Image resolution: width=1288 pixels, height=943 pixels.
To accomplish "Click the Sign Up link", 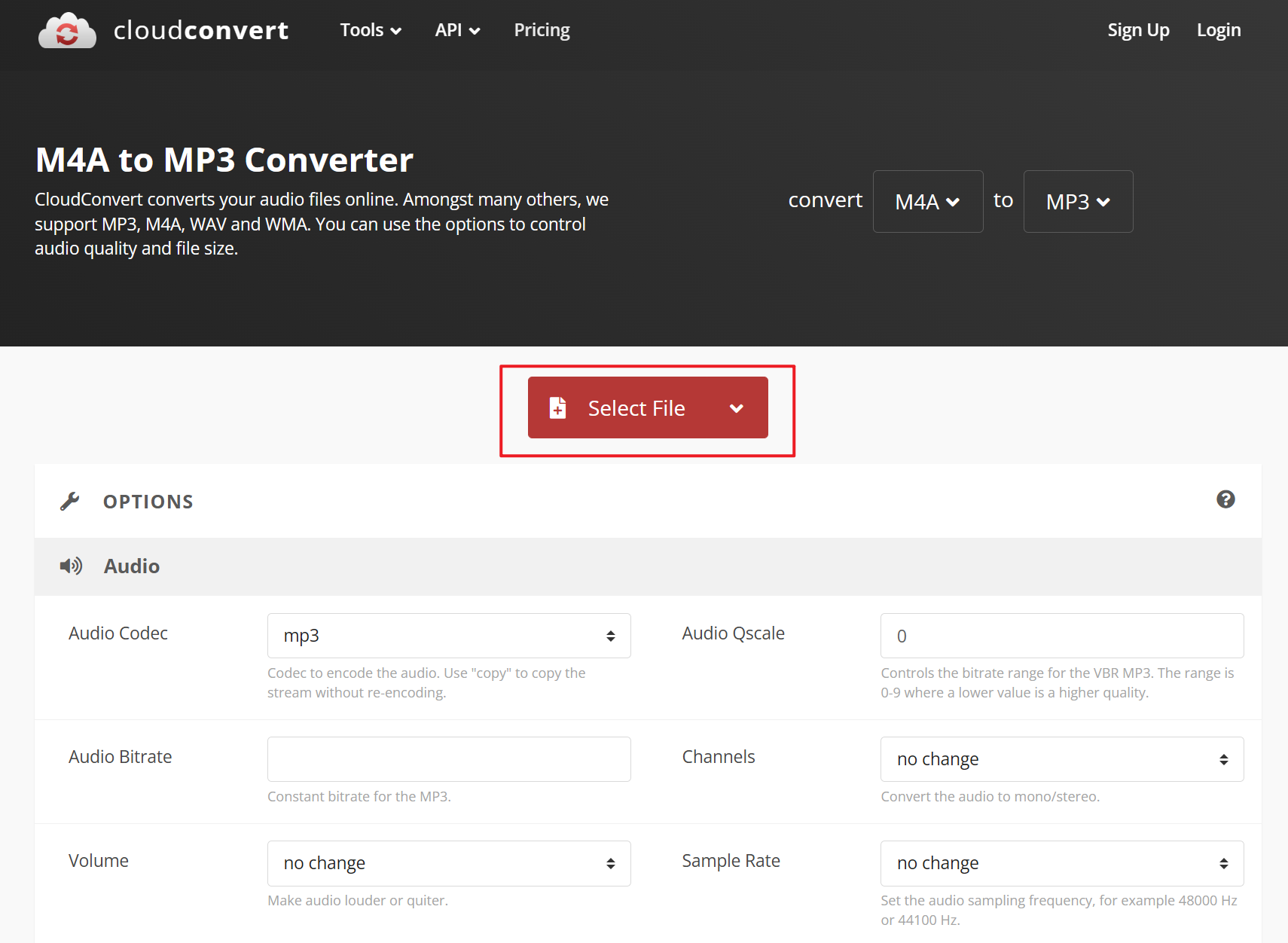I will [x=1137, y=30].
